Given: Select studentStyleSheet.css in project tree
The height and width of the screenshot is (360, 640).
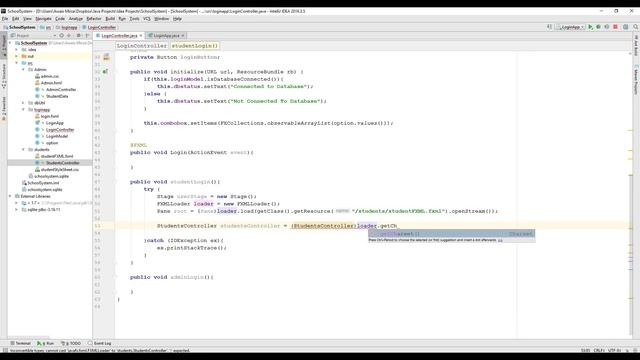Looking at the screenshot, I should 59,169.
